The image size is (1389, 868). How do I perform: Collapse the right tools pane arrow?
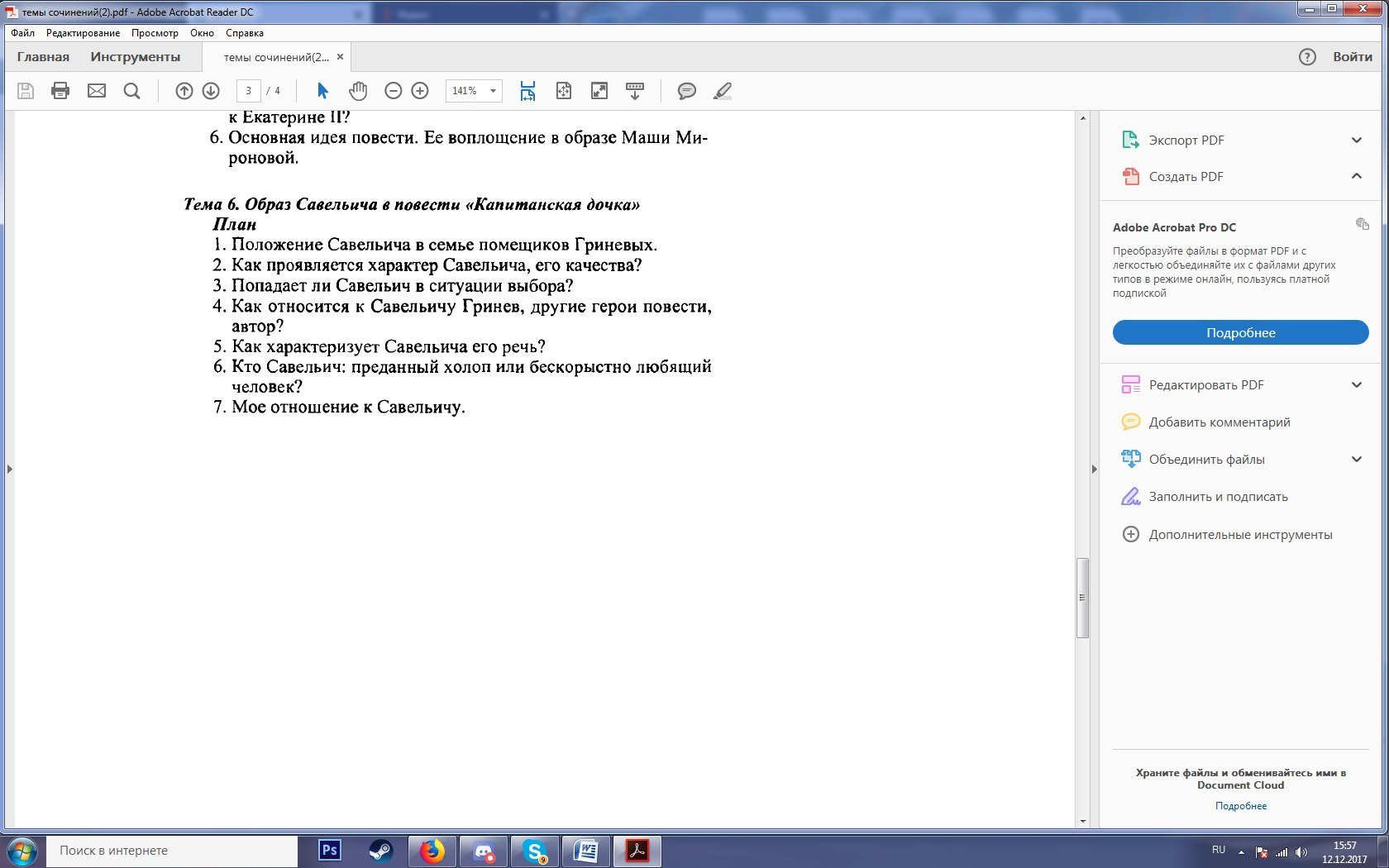coord(1094,470)
